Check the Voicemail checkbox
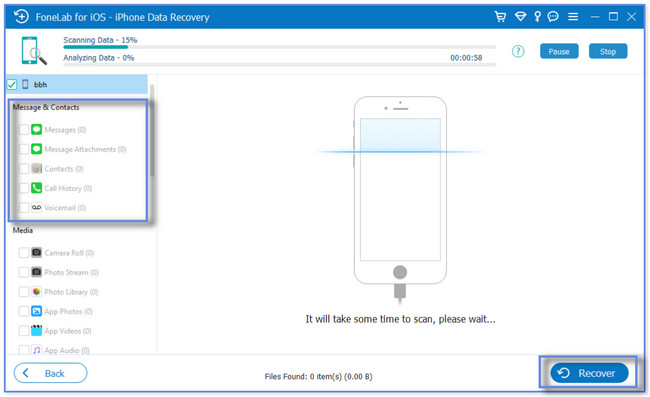Viewport: 650px width, 397px height. pos(24,208)
